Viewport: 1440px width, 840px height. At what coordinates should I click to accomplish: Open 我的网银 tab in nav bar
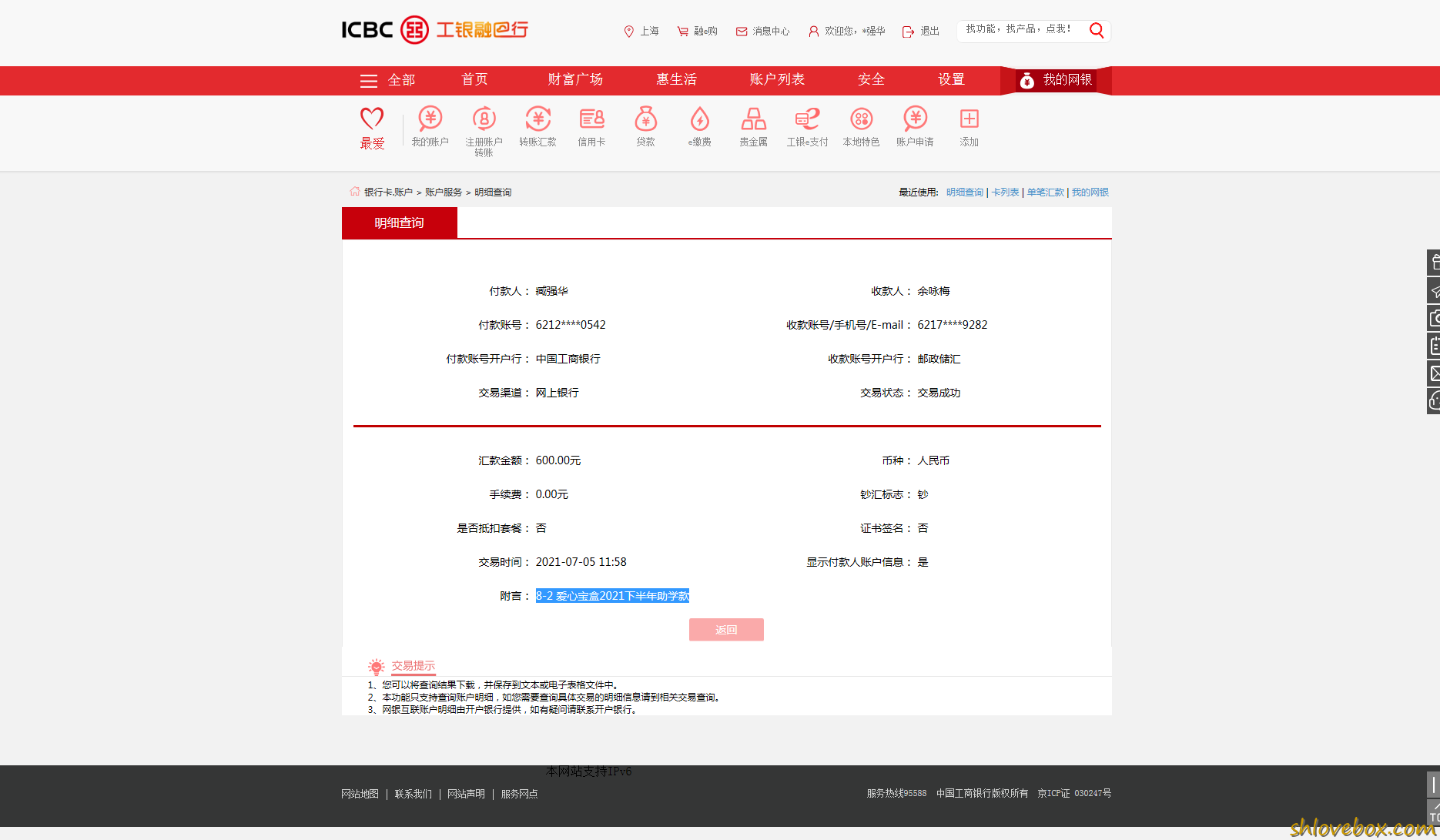coord(1056,80)
